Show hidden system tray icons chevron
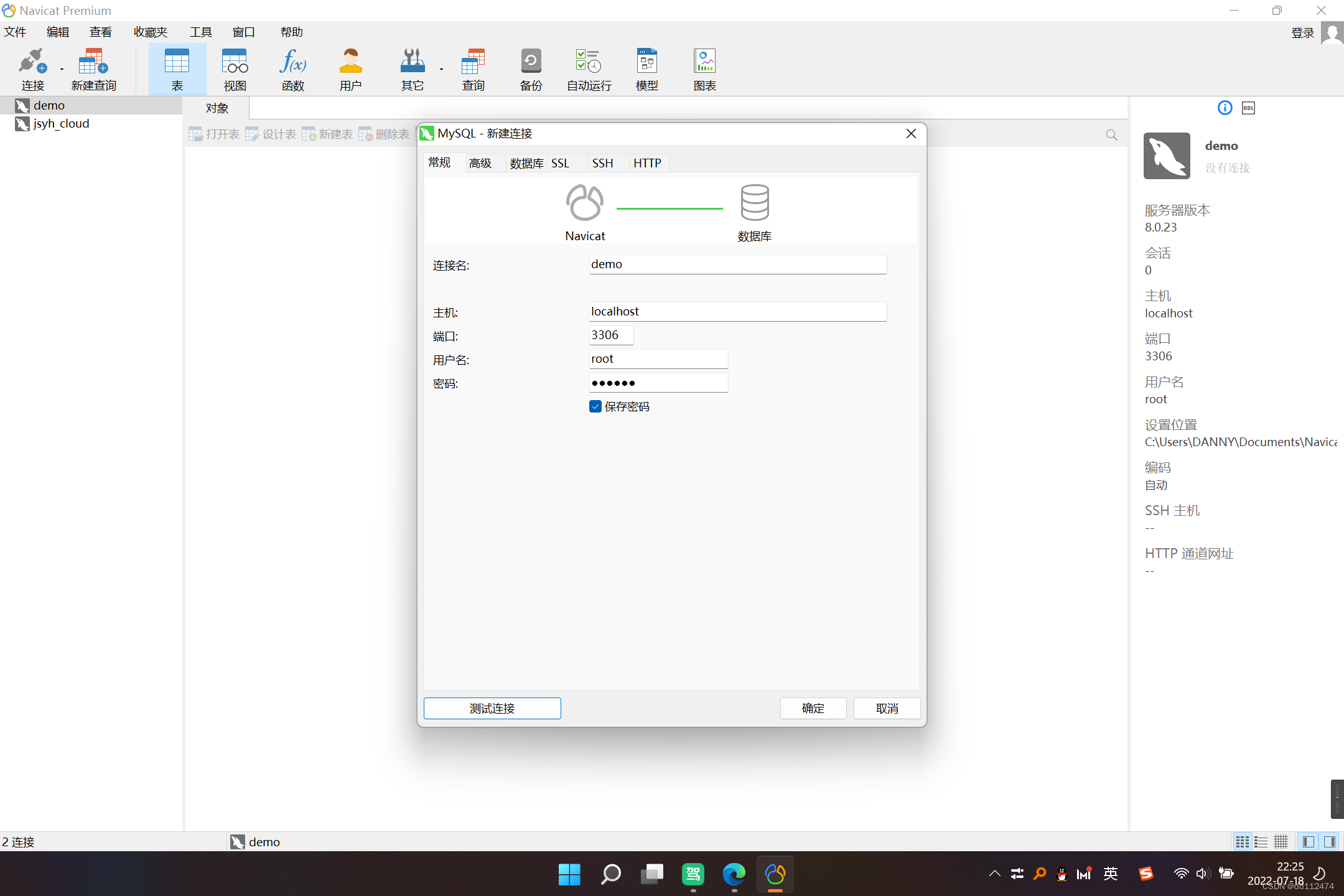The width and height of the screenshot is (1344, 896). (994, 874)
